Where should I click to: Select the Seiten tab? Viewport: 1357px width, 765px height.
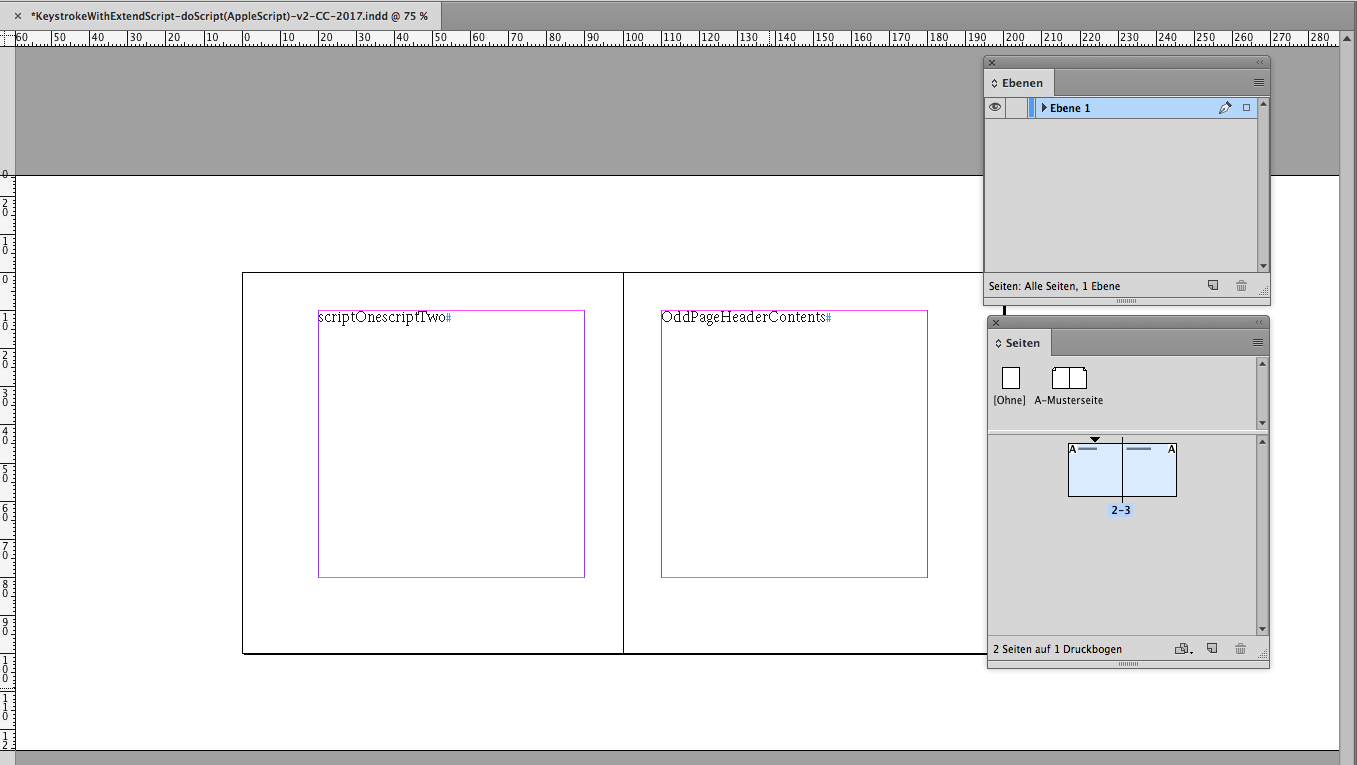(1019, 343)
